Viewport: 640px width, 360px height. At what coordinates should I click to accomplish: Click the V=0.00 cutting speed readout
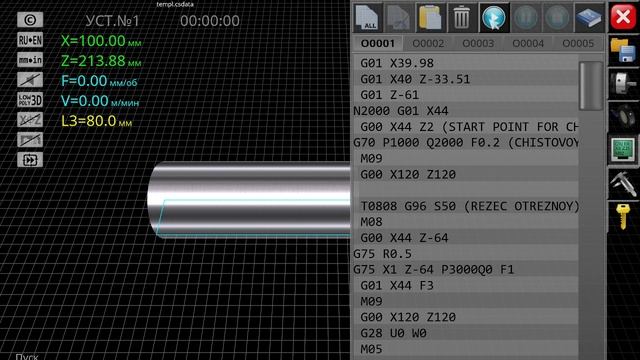[x=100, y=101]
